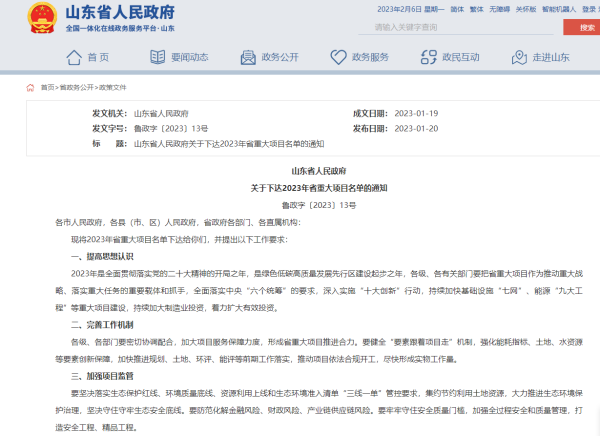This screenshot has height=436, width=600.
Task: Go to the 要闻动态 navigation tab
Action: [189, 57]
